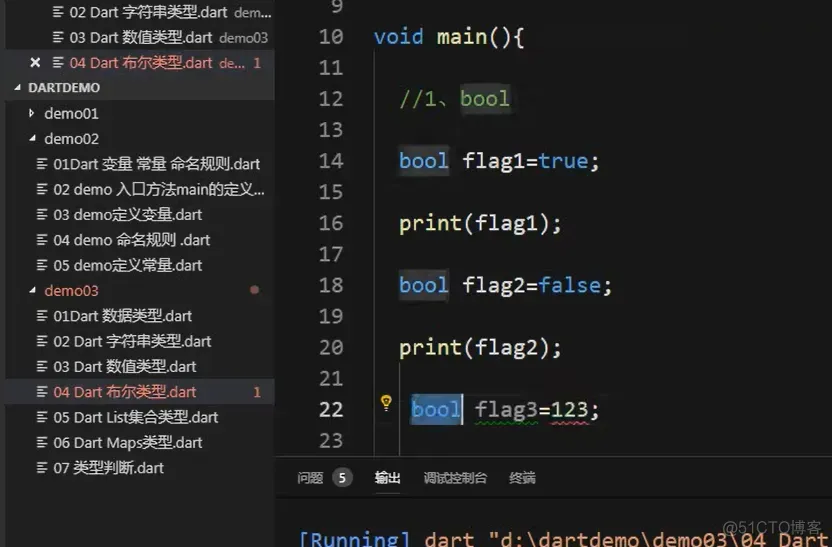Click the file icon of 03 demo定义变量.dart
This screenshot has width=832, height=547.
pos(42,214)
